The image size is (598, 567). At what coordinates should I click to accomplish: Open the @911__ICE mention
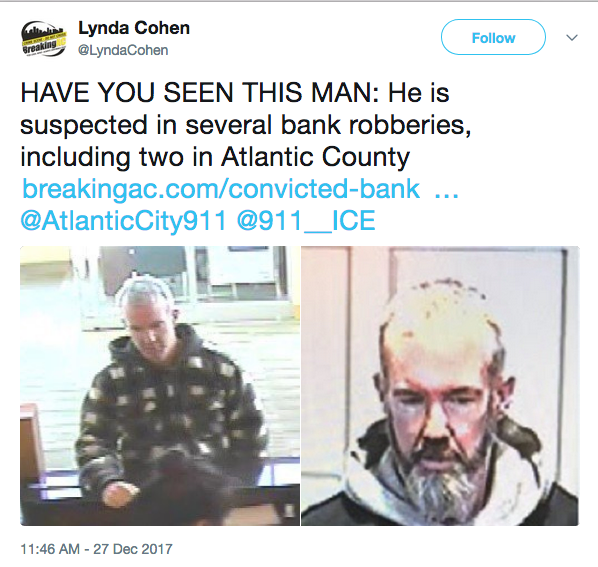pos(306,221)
